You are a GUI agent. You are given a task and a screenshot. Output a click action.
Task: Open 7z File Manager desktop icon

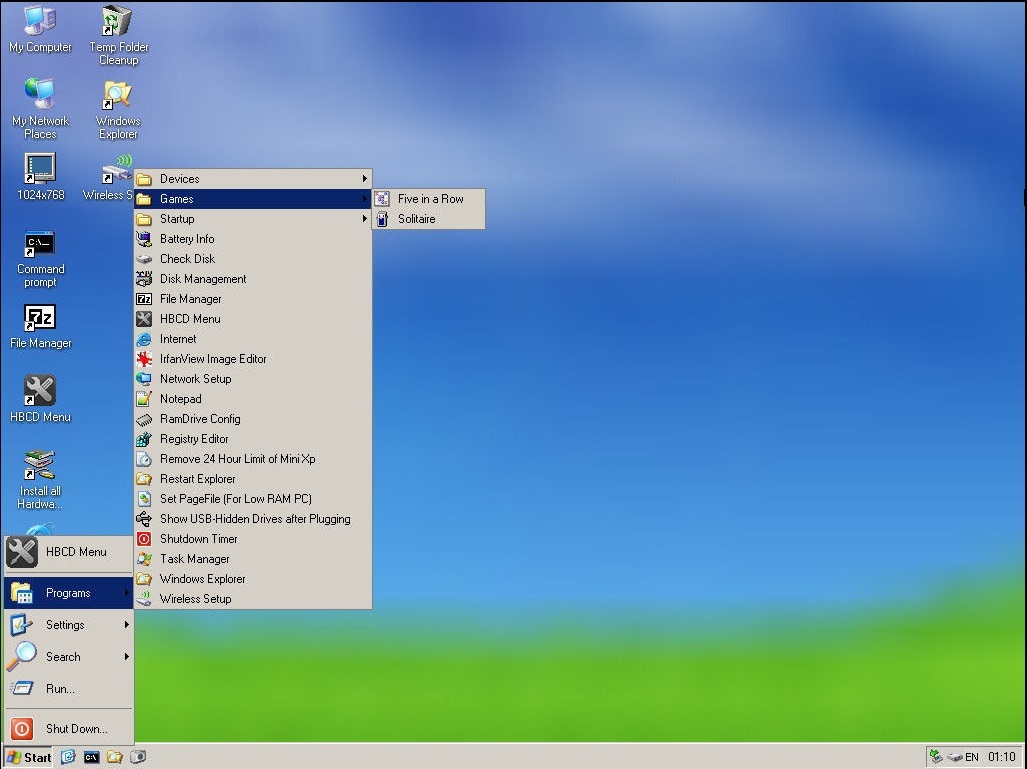click(x=41, y=326)
